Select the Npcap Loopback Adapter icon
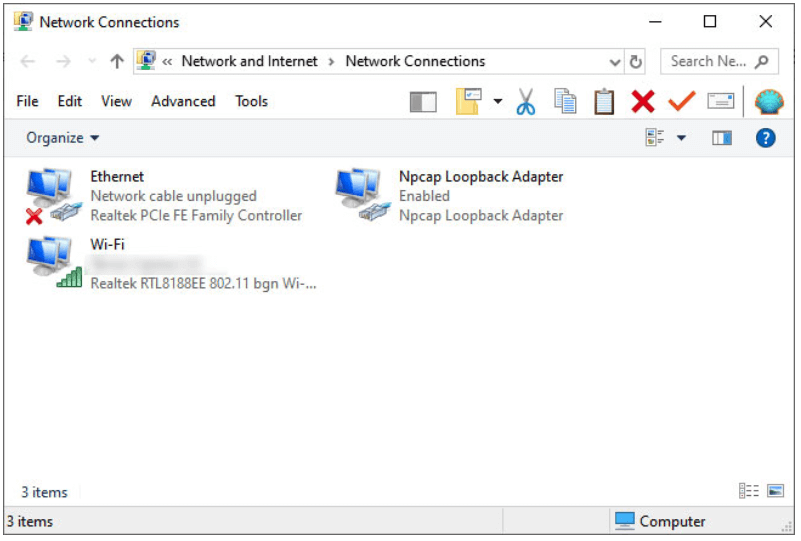Screen dimensions: 801x541 (364, 196)
